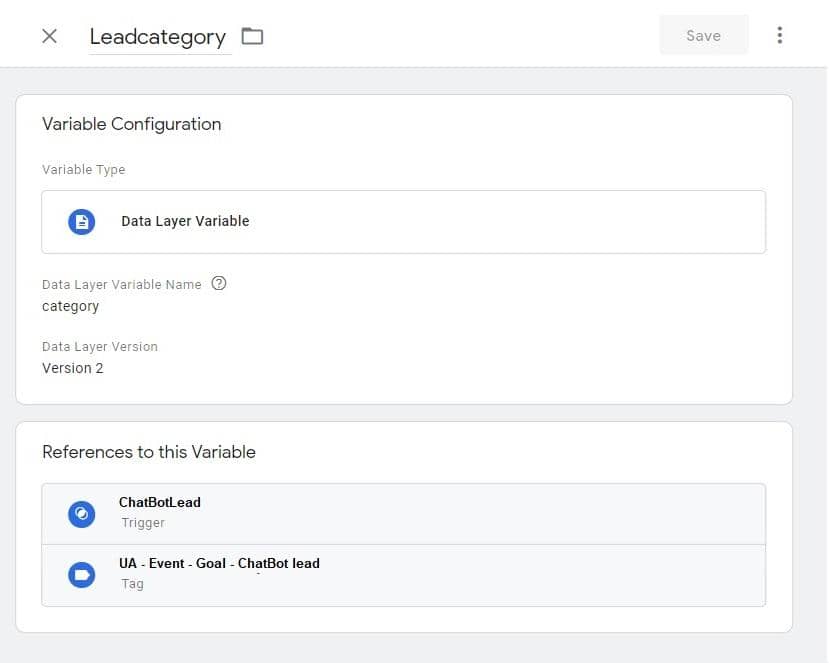Click the ChatBotLead trigger icon

pyautogui.click(x=81, y=514)
